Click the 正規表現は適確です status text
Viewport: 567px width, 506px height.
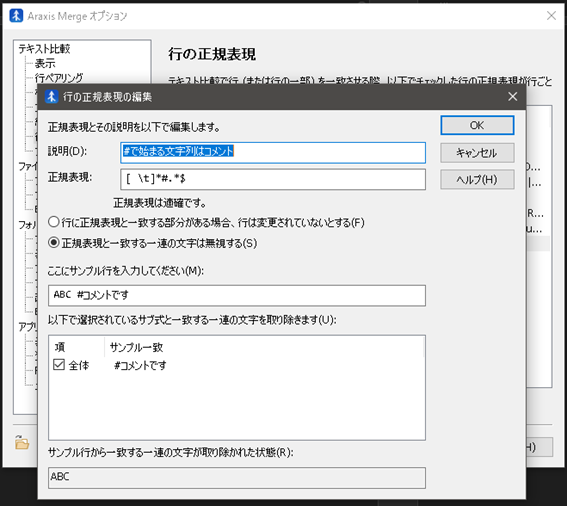[159, 203]
